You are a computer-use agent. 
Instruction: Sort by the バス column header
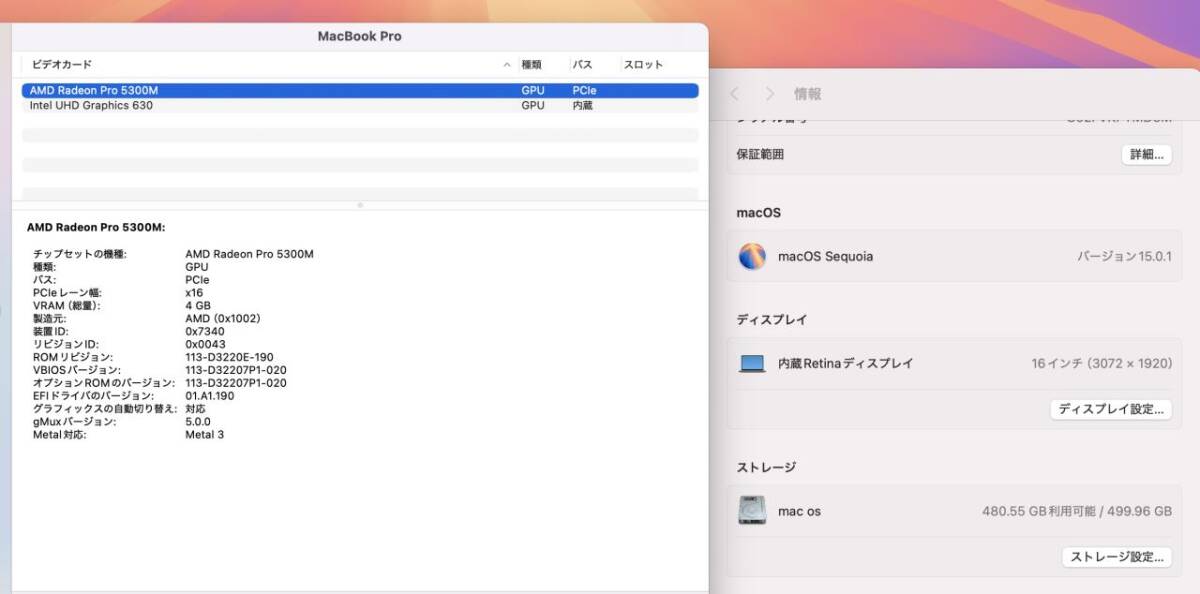click(582, 65)
